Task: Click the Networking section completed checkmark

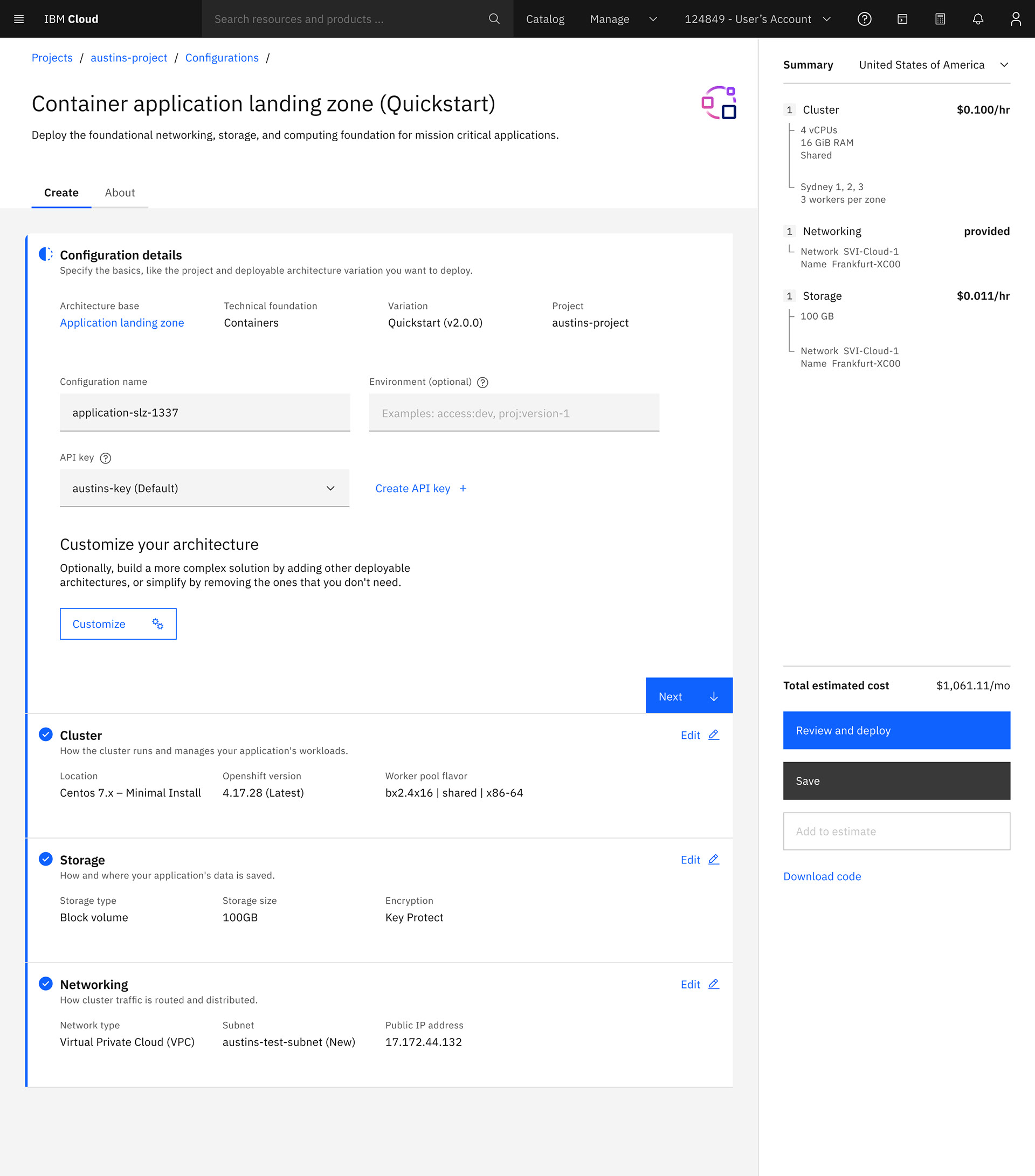Action: (x=45, y=985)
